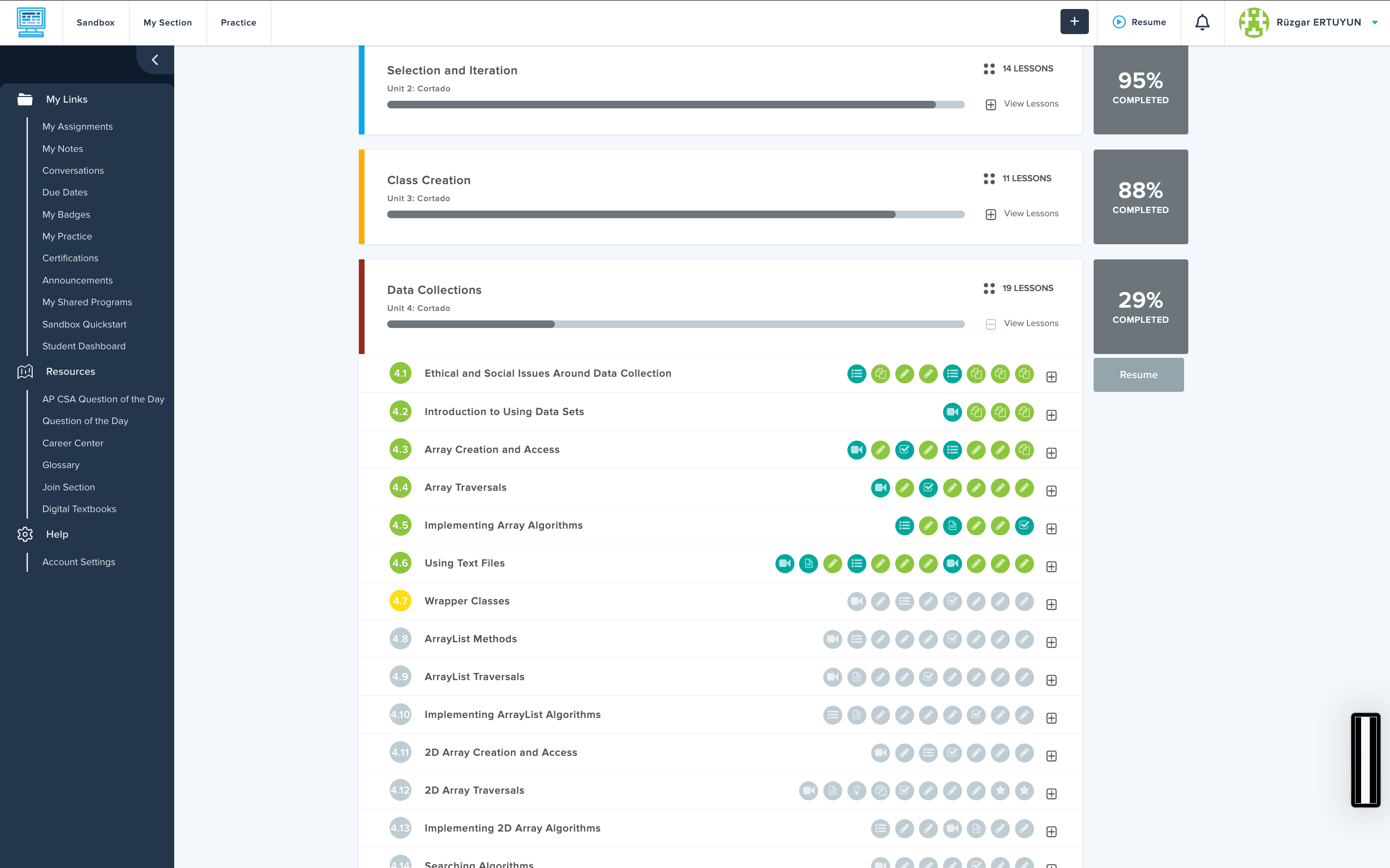Open the lightbulb icon in 2D Array Traversals

(856, 790)
